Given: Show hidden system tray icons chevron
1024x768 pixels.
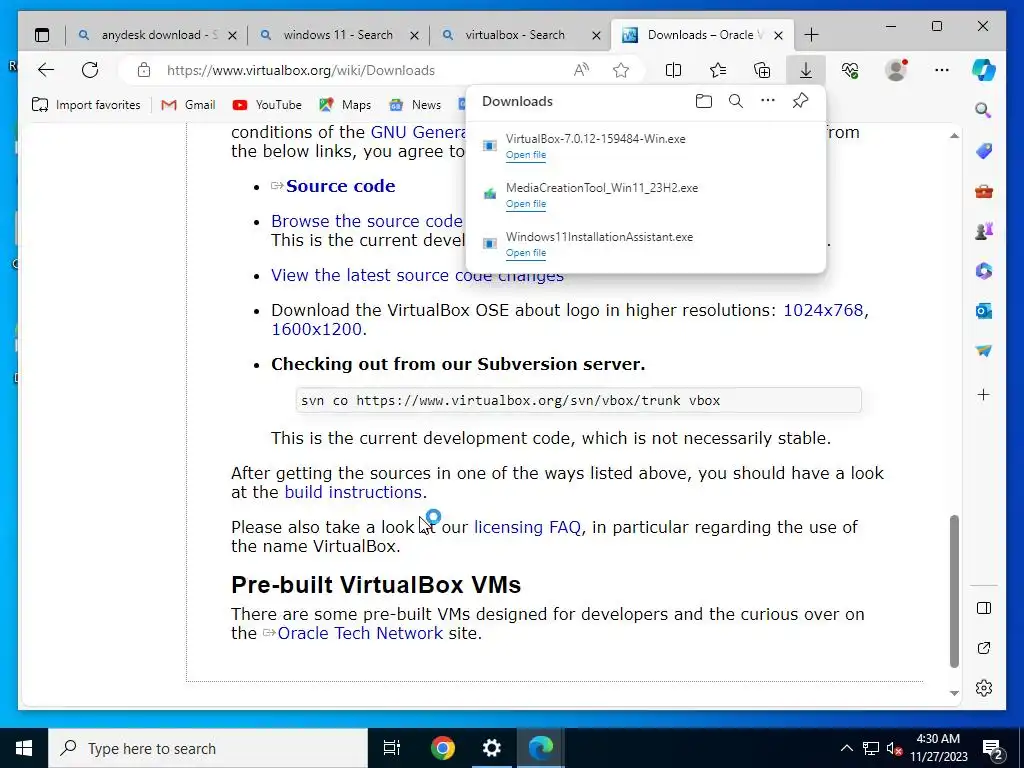Looking at the screenshot, I should point(846,748).
